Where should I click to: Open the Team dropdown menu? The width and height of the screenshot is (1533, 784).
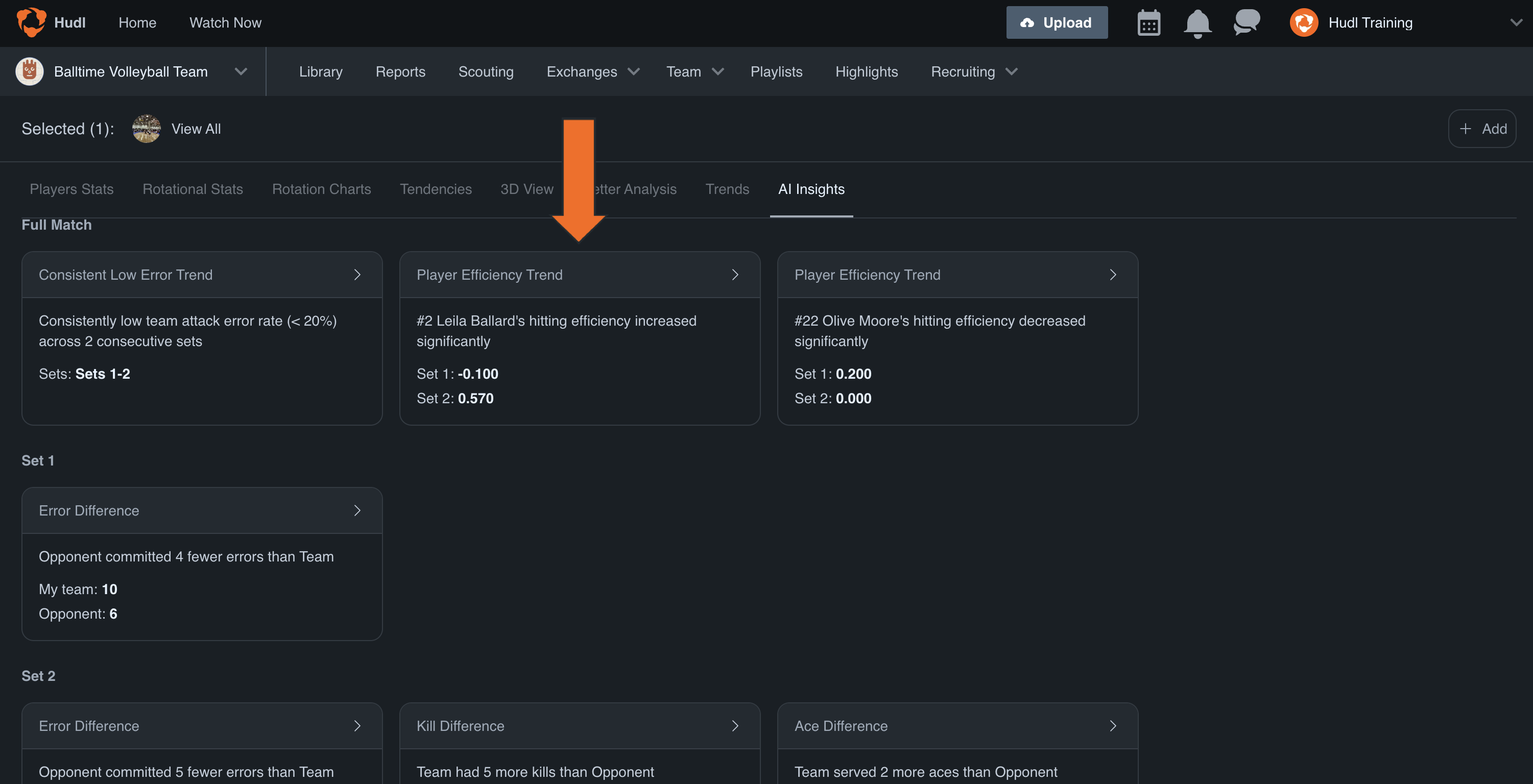pos(694,71)
